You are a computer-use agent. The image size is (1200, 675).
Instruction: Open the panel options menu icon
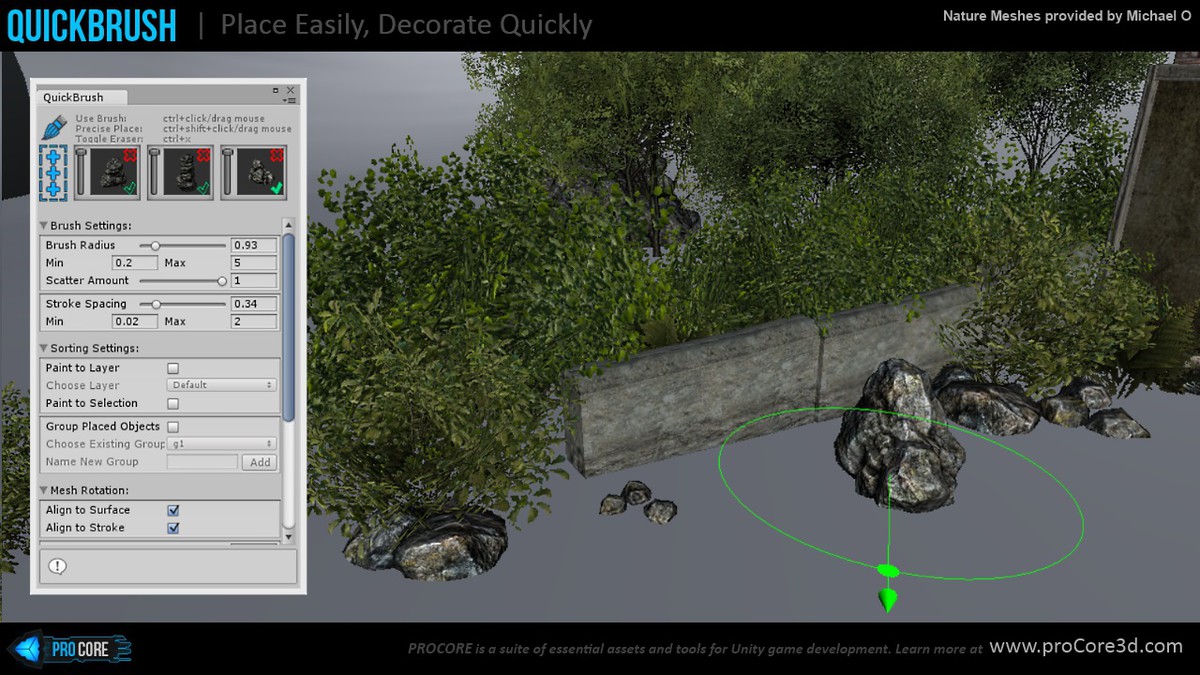pyautogui.click(x=290, y=100)
